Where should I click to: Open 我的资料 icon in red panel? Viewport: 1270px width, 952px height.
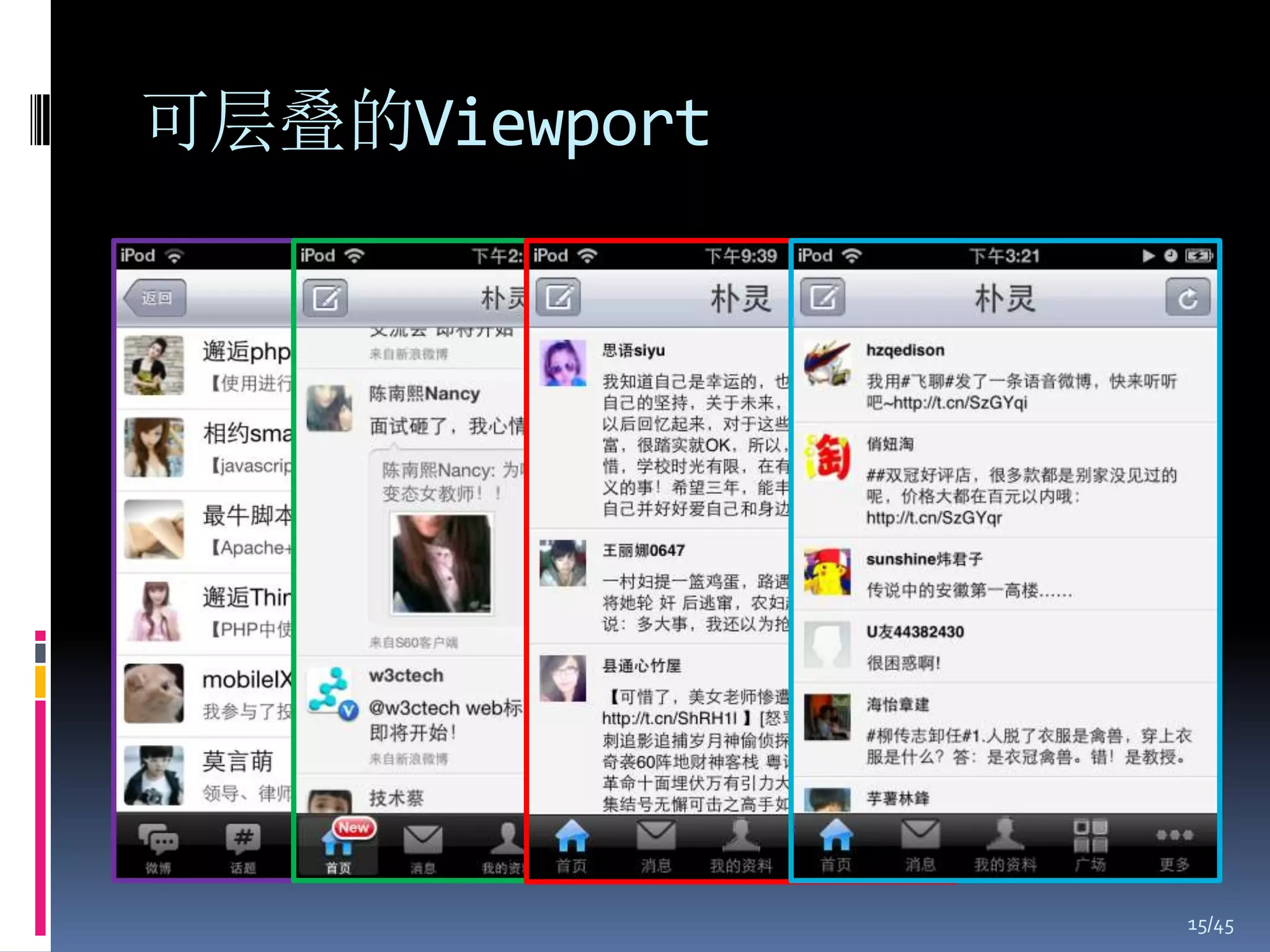click(741, 846)
